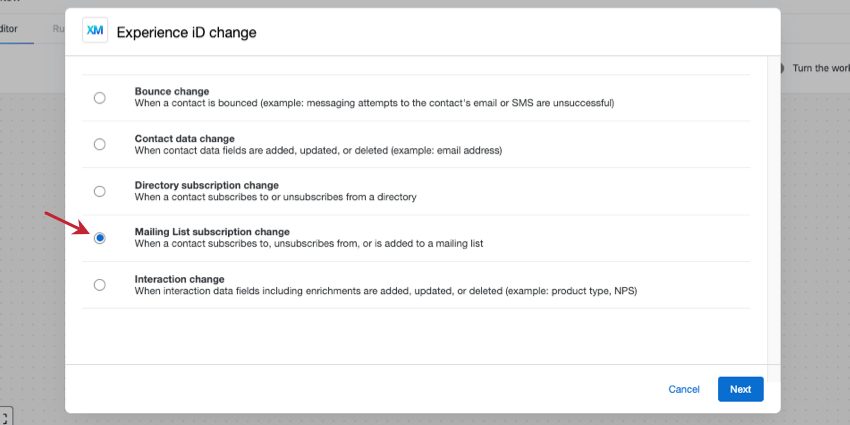Click the selected Mailing List subscription radio
This screenshot has height=425, width=850.
pyautogui.click(x=99, y=238)
